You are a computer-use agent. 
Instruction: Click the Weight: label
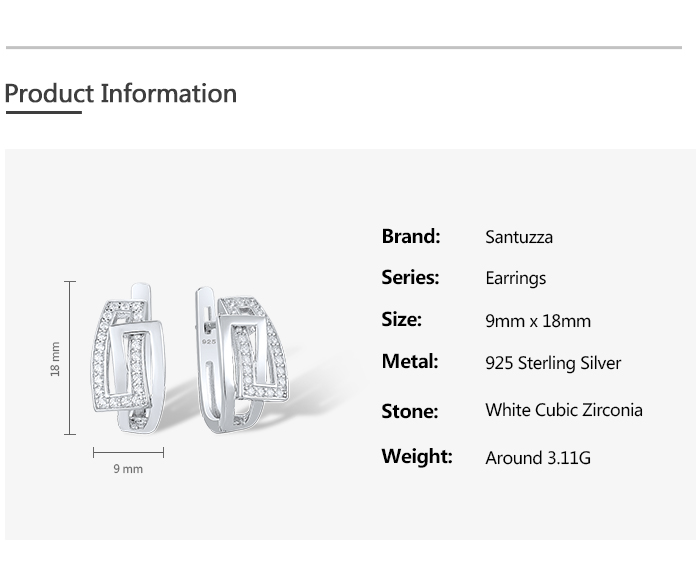tap(417, 457)
